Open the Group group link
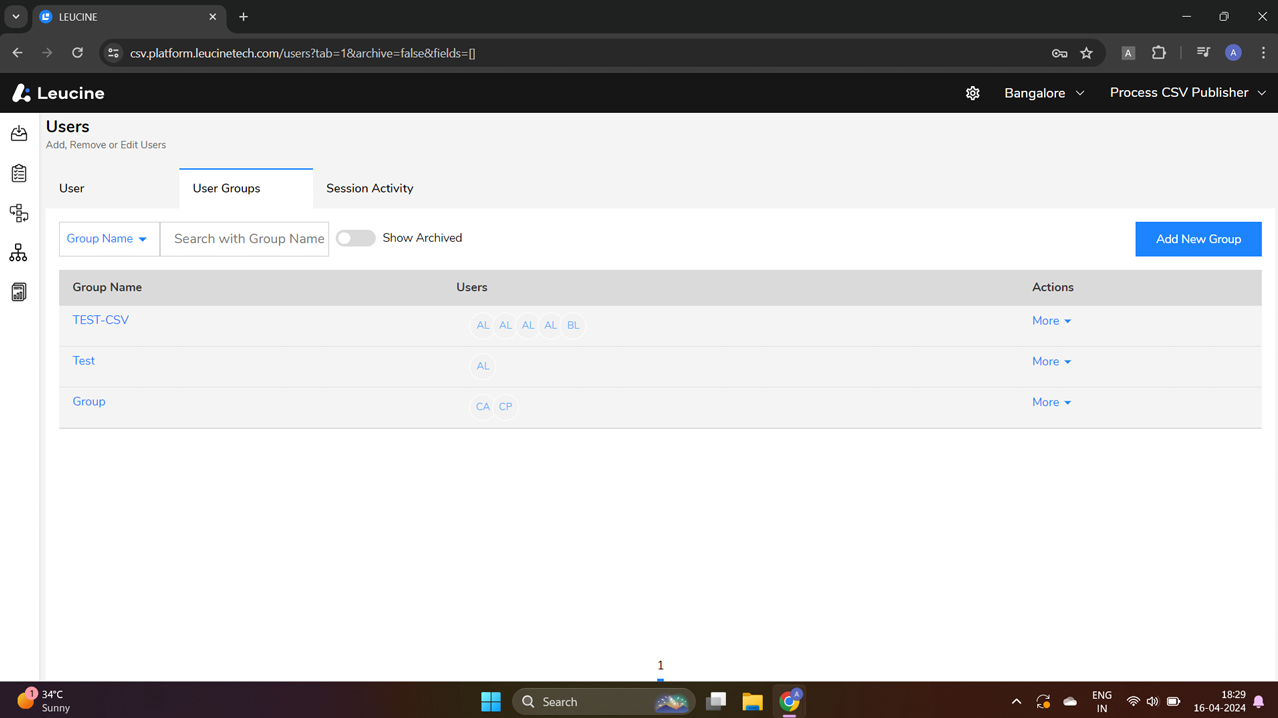The height and width of the screenshot is (718, 1278). (88, 401)
